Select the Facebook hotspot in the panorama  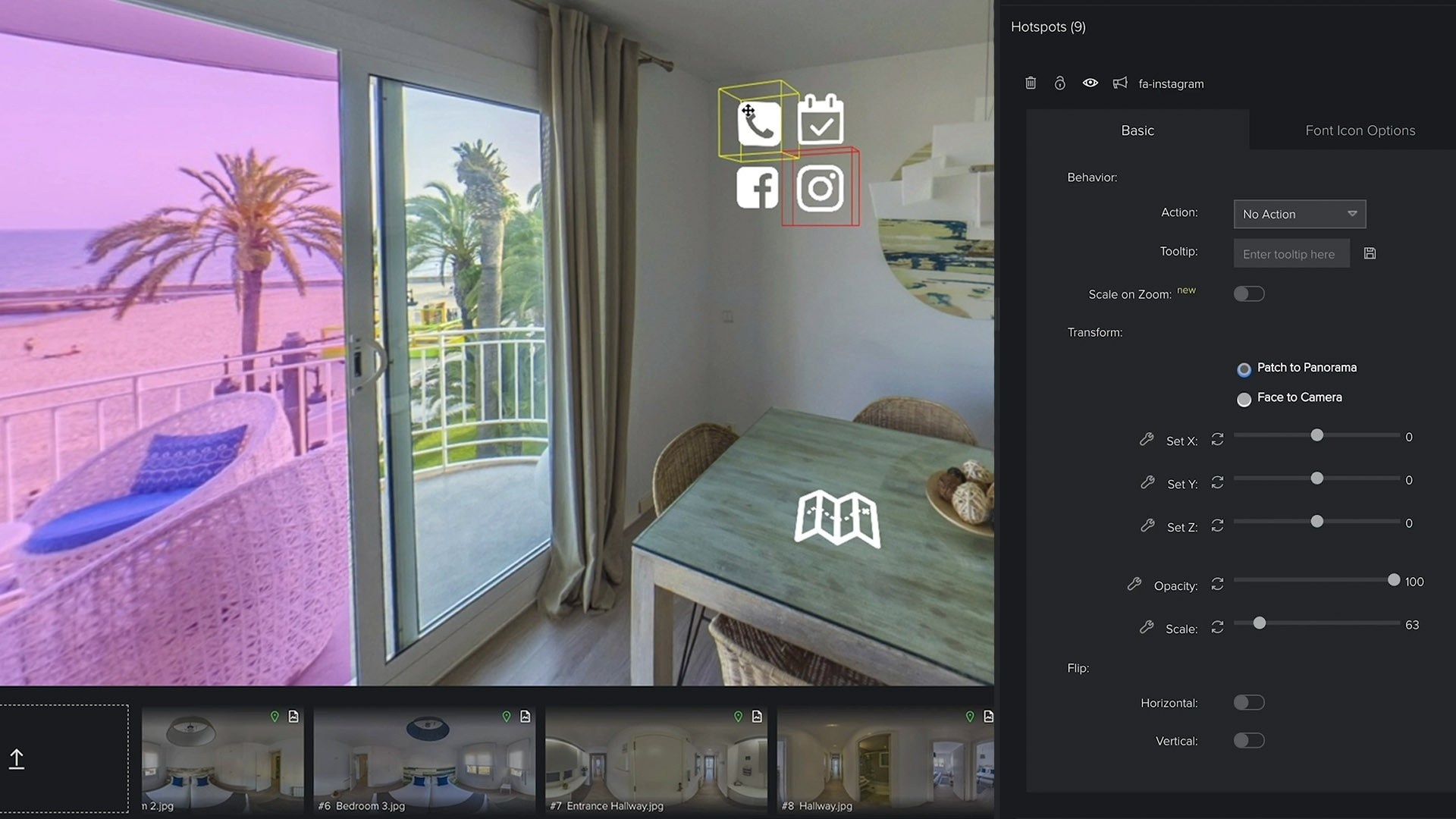[758, 188]
